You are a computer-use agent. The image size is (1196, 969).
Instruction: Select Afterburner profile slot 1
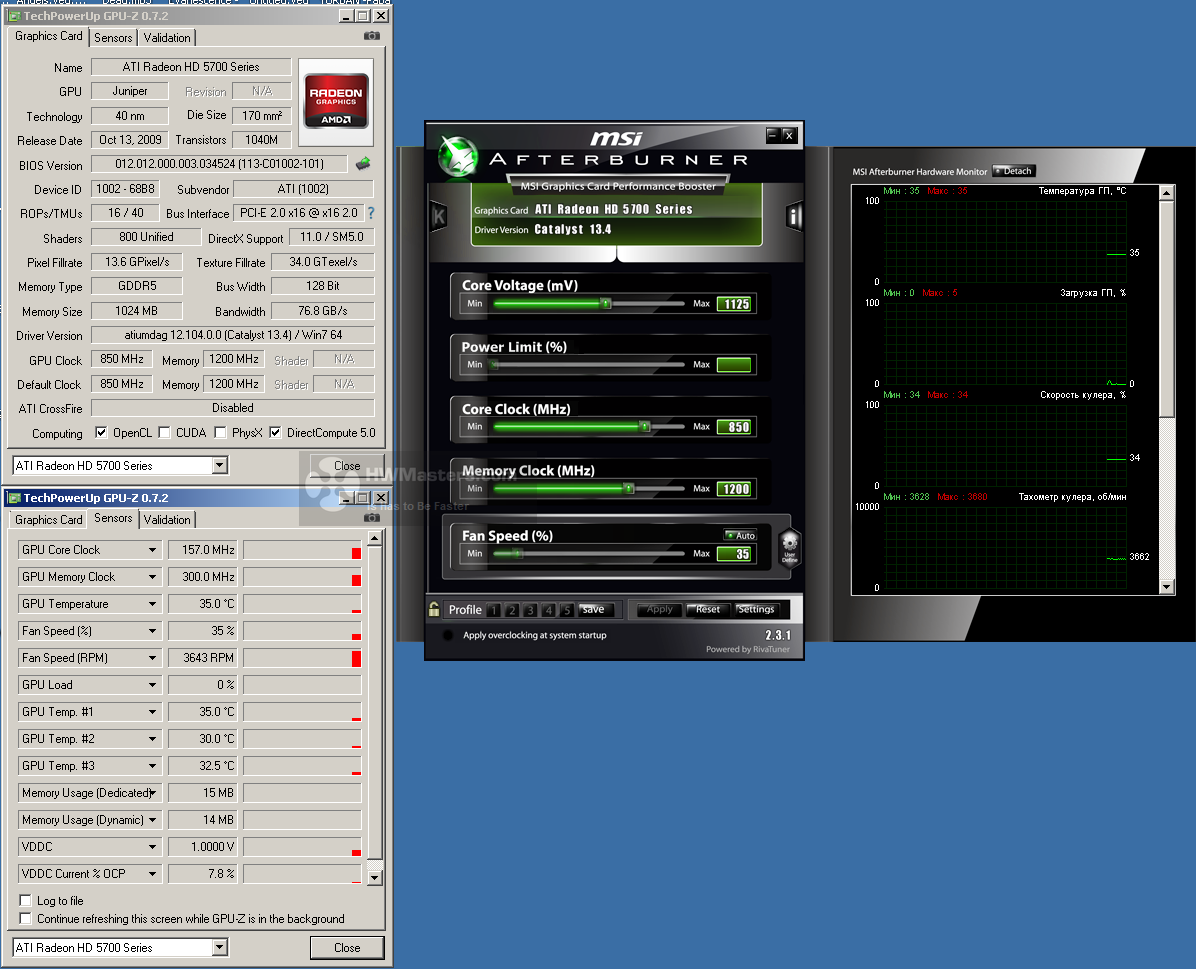(494, 610)
